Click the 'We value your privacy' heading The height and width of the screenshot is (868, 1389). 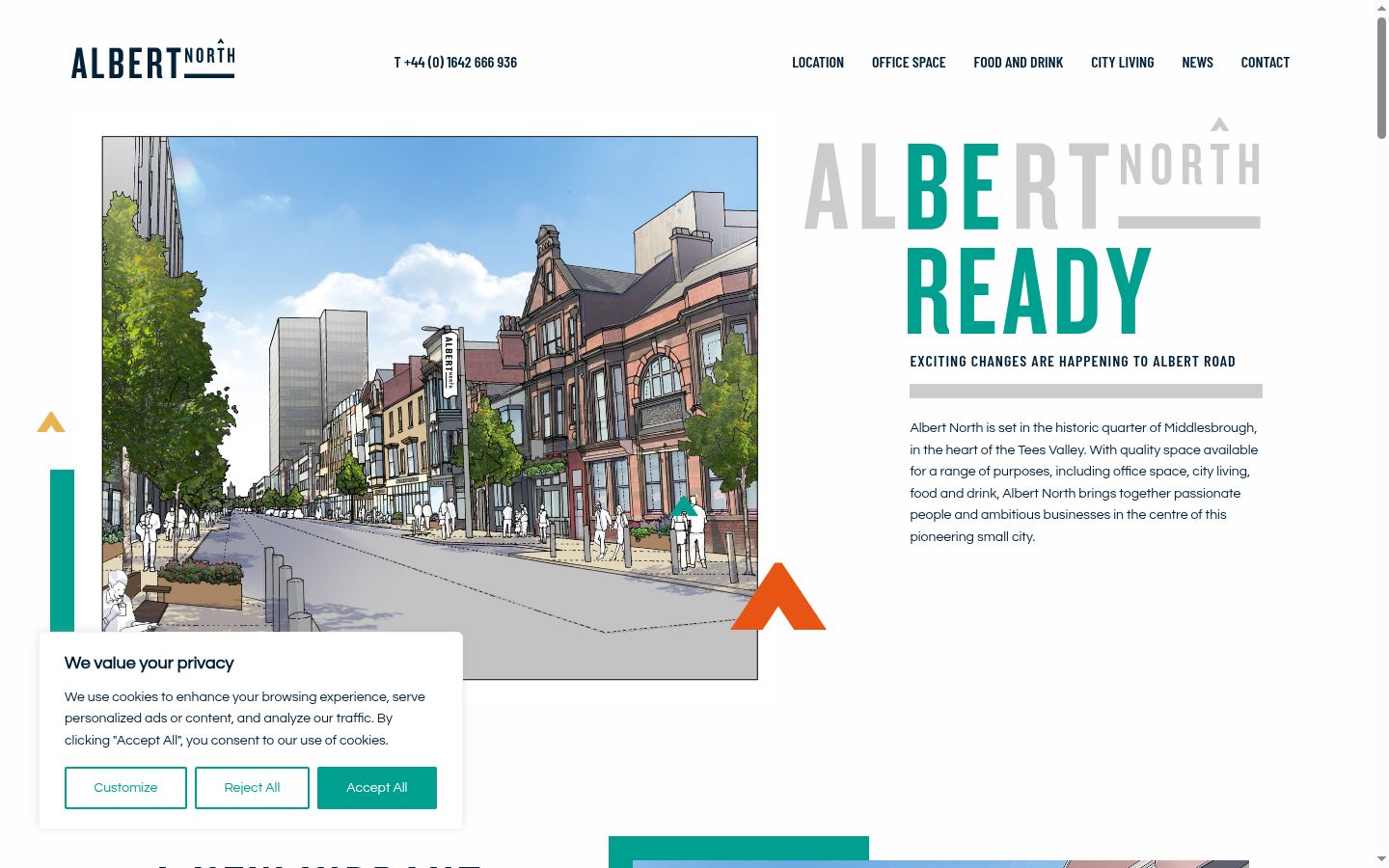pos(150,664)
